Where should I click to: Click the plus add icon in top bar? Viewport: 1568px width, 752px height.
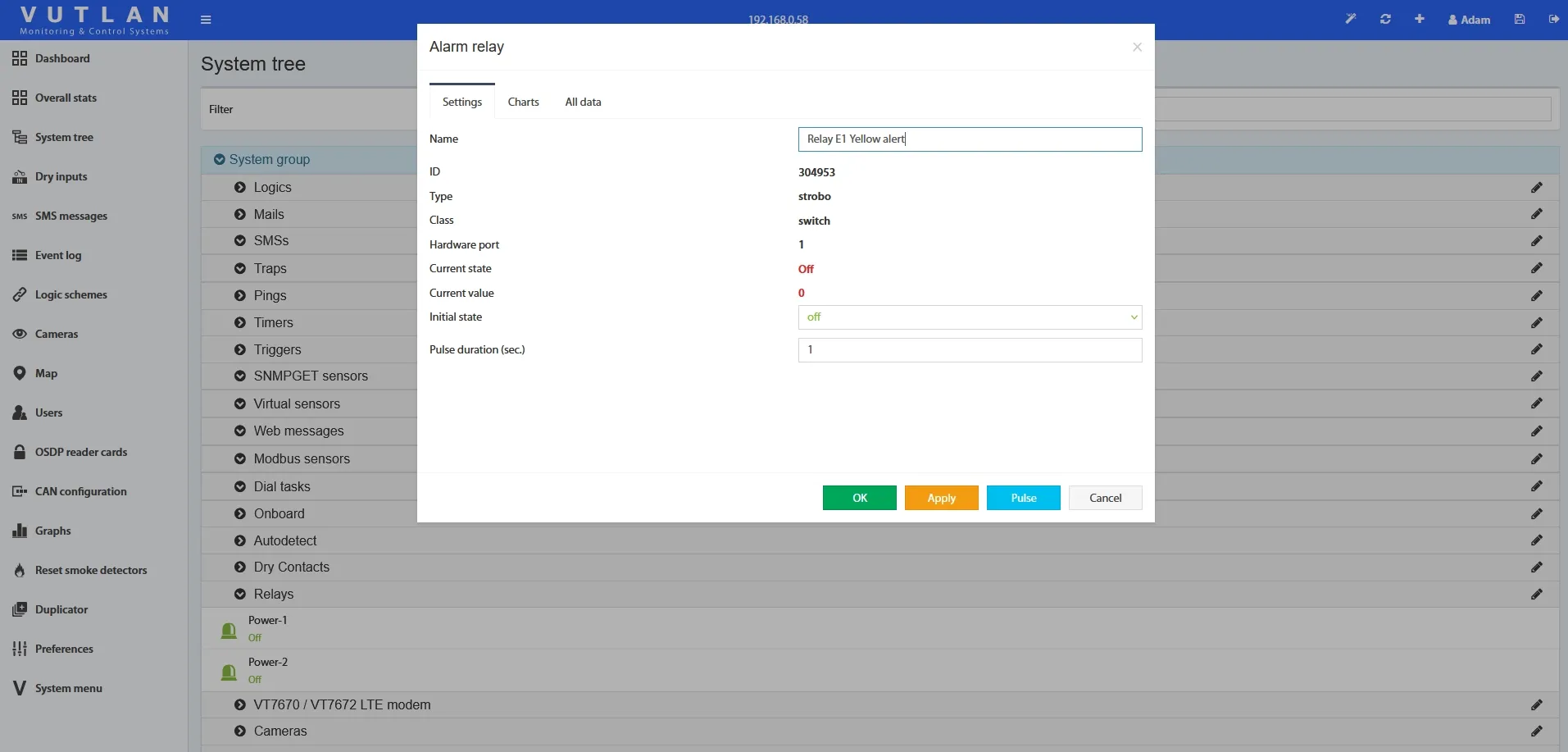click(1420, 19)
